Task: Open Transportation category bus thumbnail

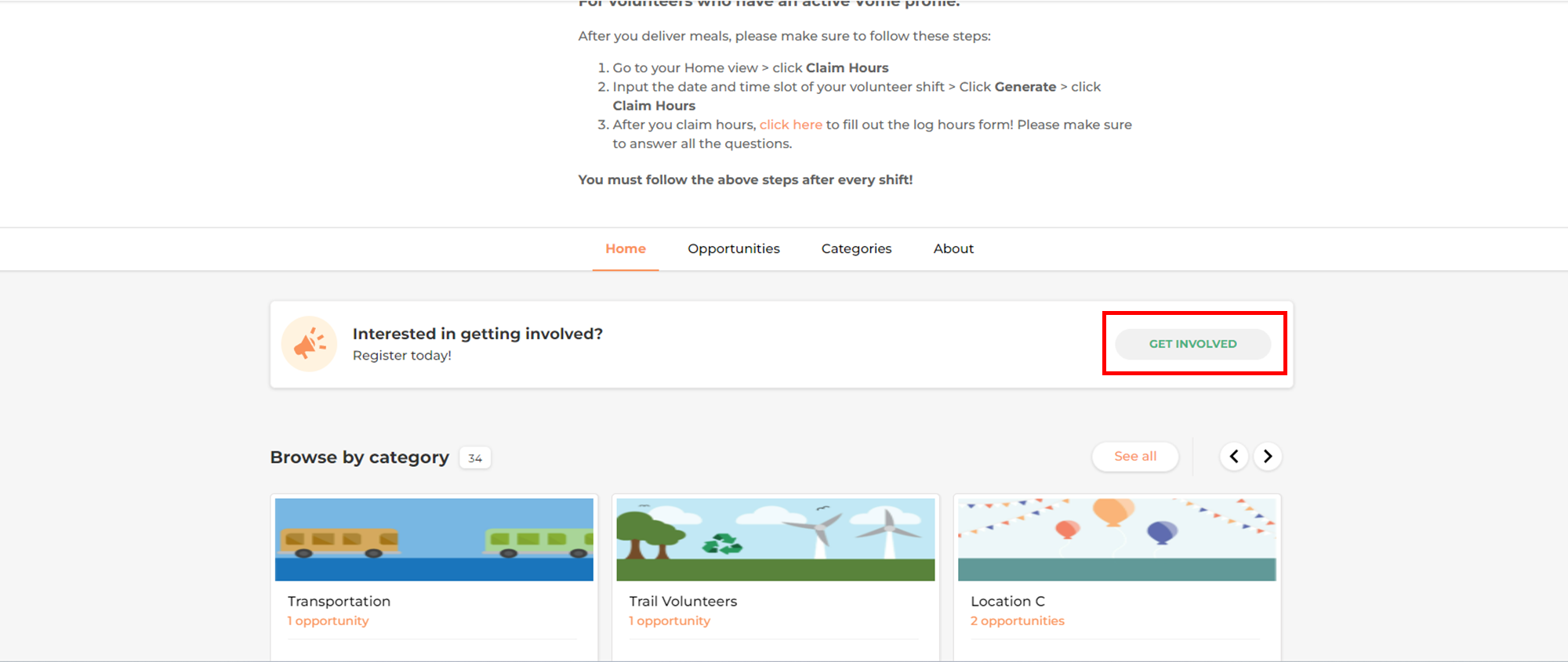Action: coord(434,540)
